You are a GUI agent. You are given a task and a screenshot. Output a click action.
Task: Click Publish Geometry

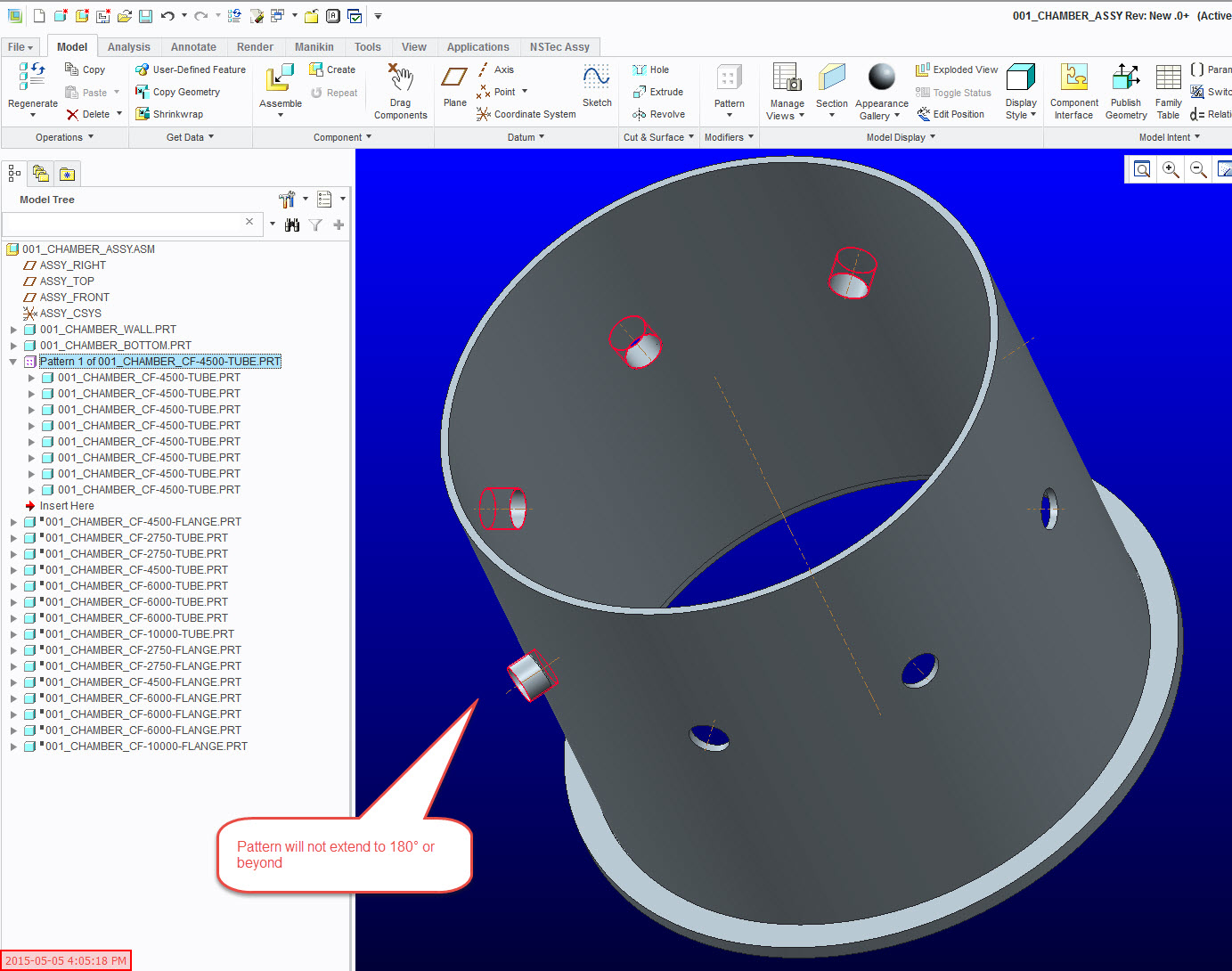(x=1126, y=91)
